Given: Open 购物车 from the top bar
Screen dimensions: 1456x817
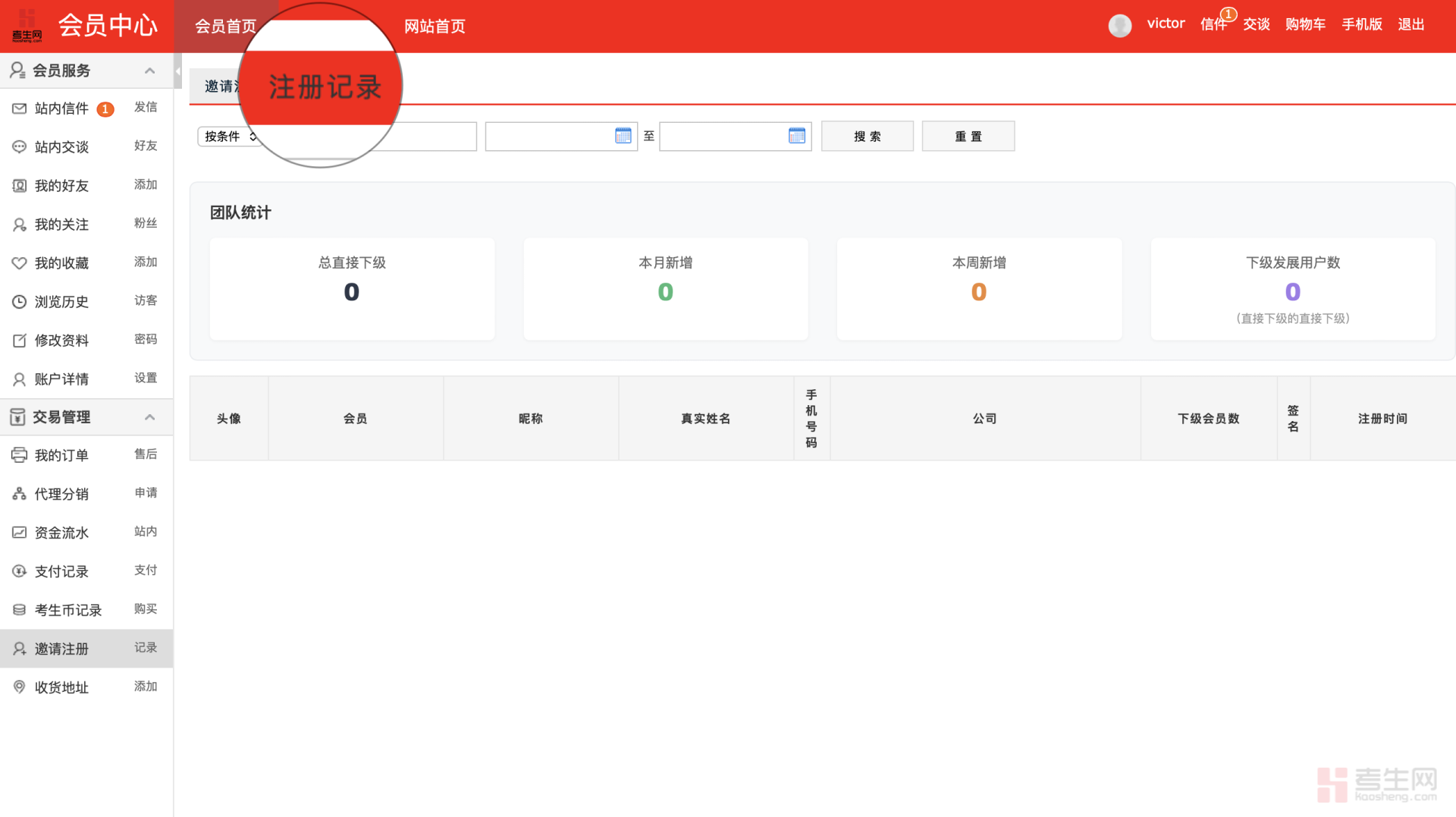Looking at the screenshot, I should tap(1305, 24).
